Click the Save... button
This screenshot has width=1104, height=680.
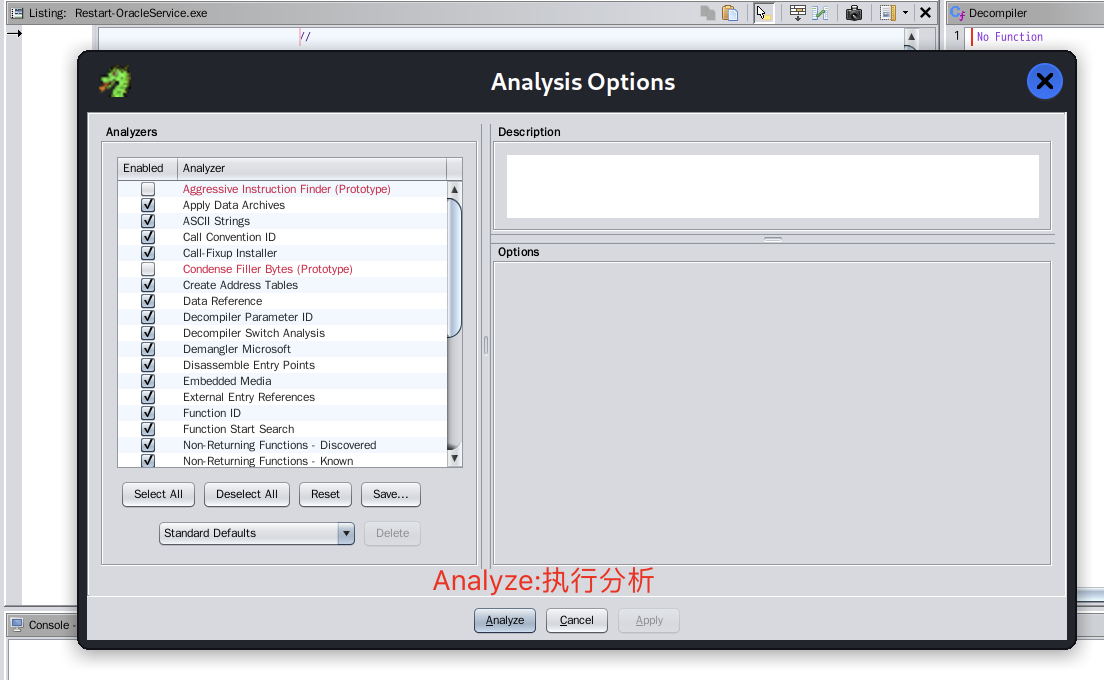(x=390, y=494)
